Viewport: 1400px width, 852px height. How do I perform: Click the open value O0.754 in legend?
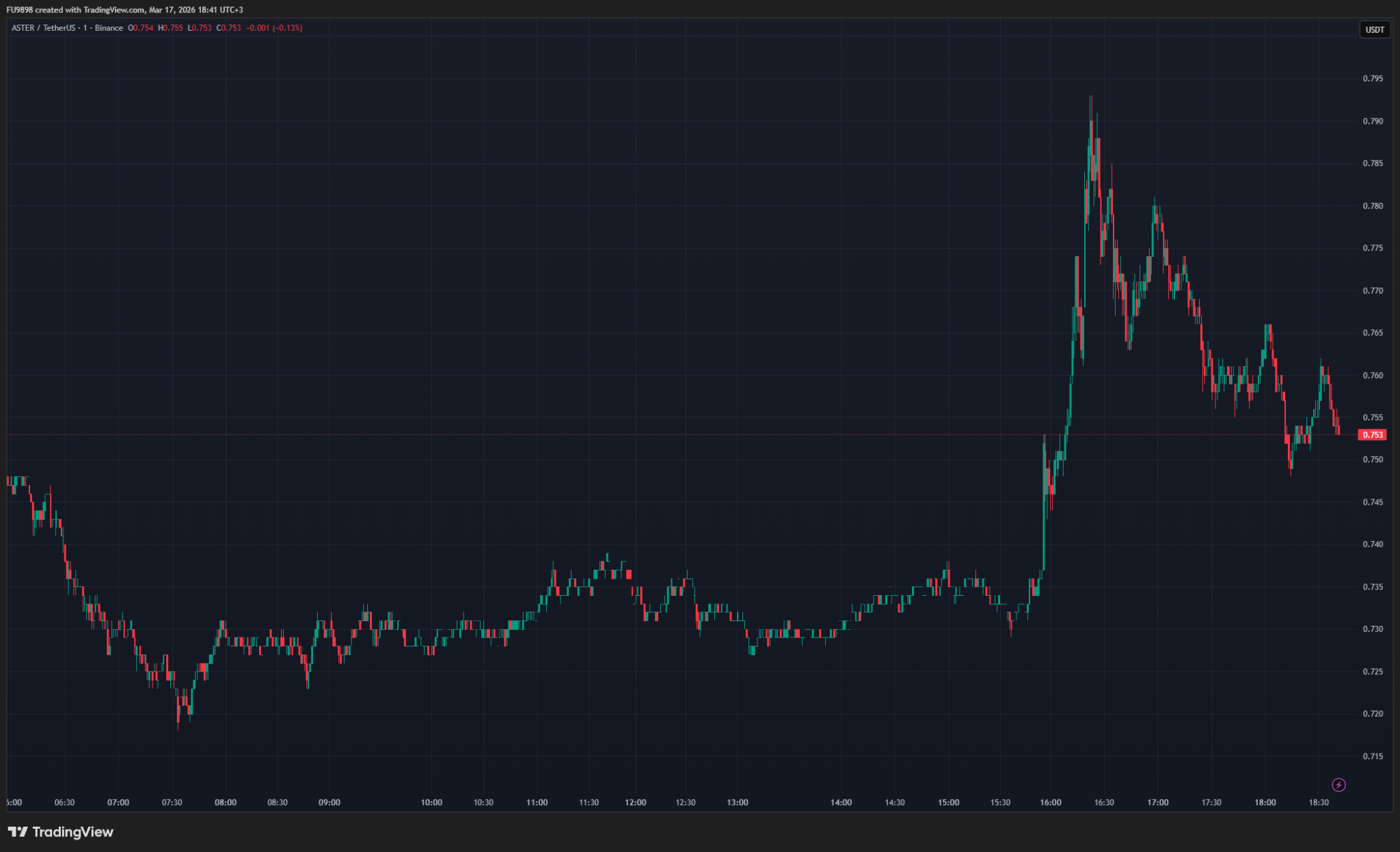[141, 28]
